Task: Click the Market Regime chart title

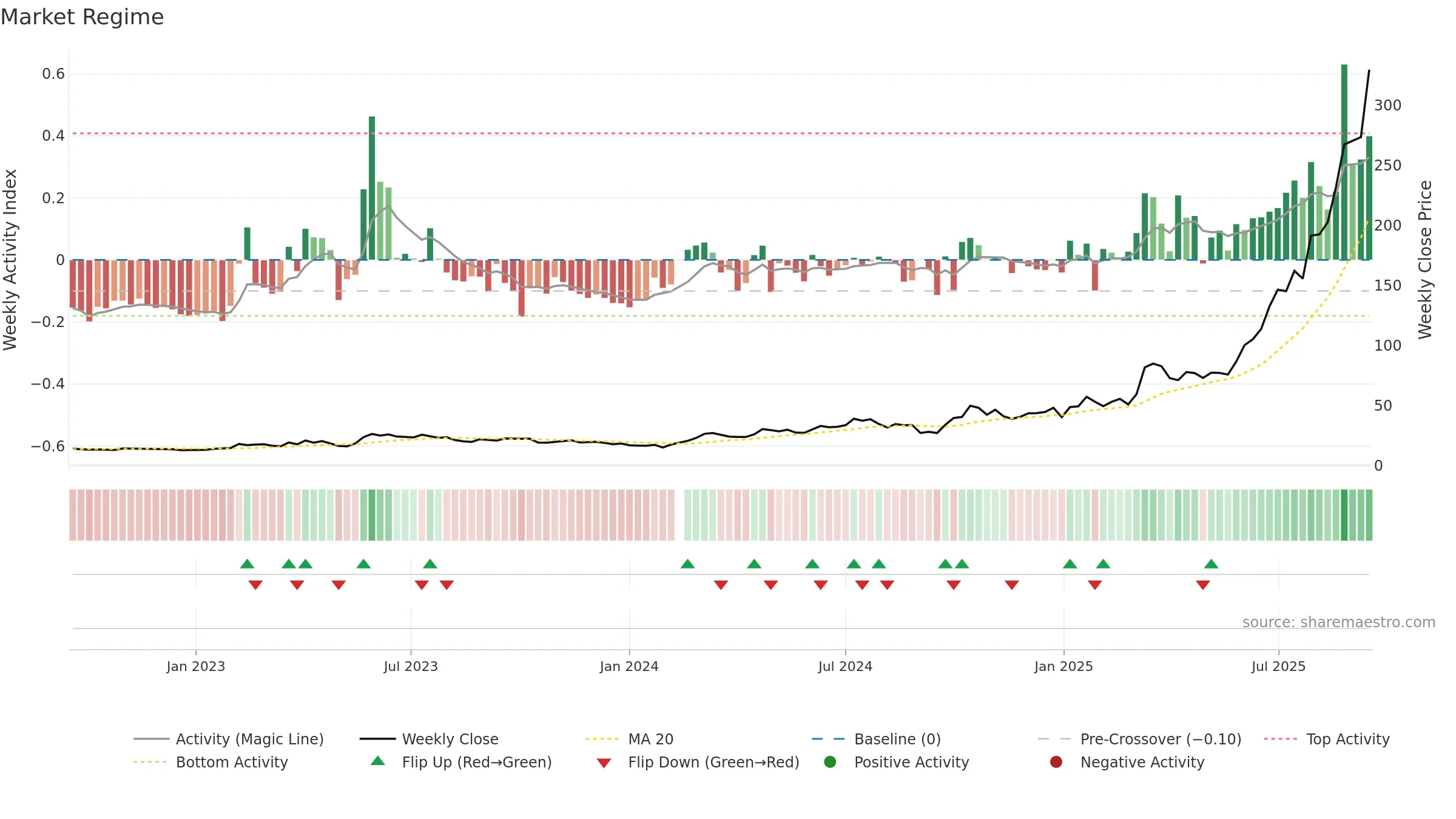Action: pyautogui.click(x=82, y=17)
